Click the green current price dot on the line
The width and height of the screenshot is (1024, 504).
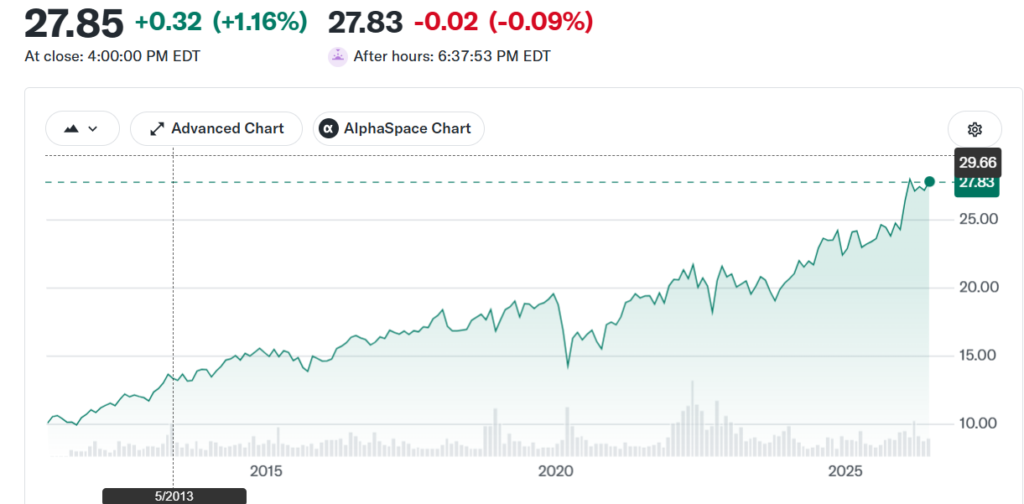click(x=930, y=181)
